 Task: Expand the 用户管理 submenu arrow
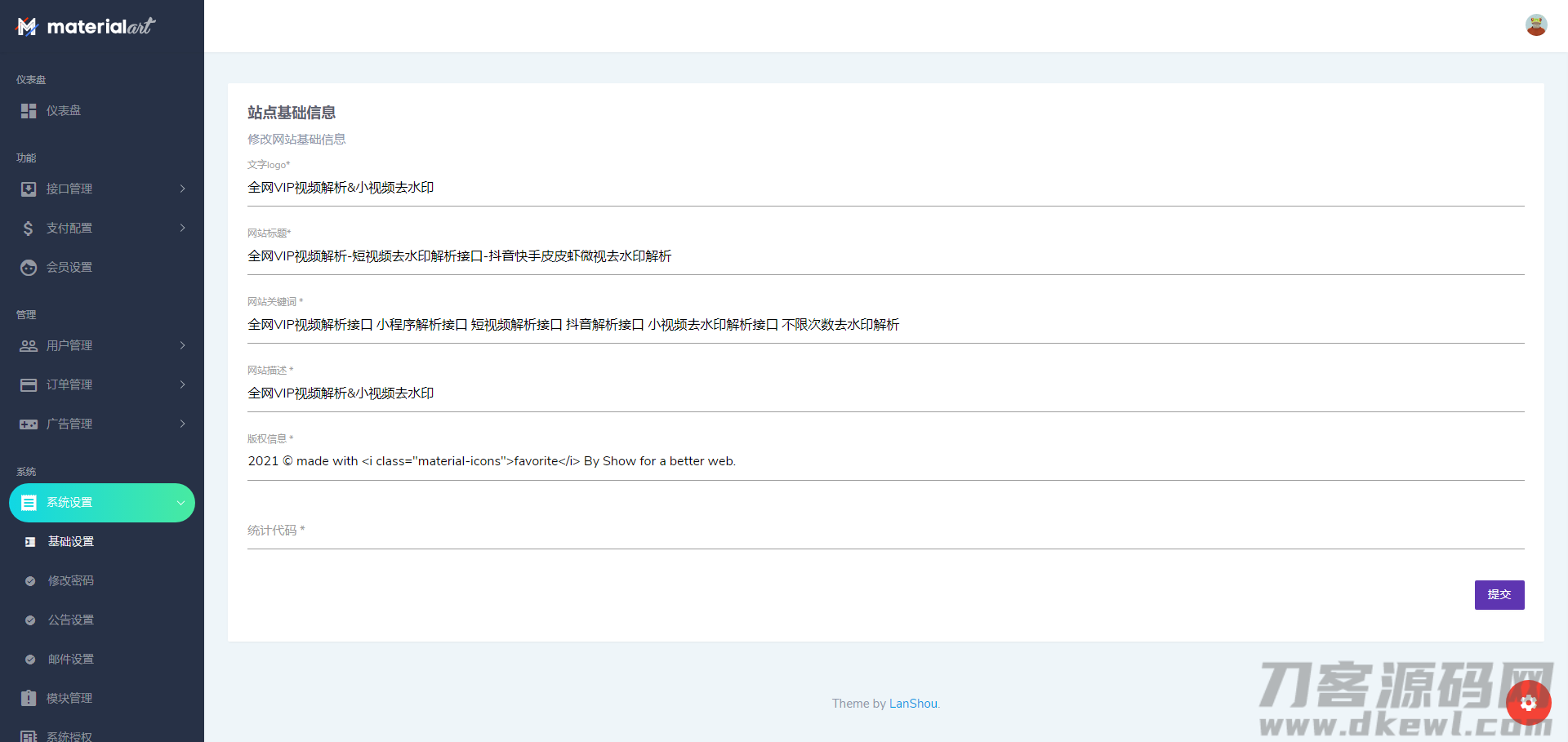(x=182, y=346)
